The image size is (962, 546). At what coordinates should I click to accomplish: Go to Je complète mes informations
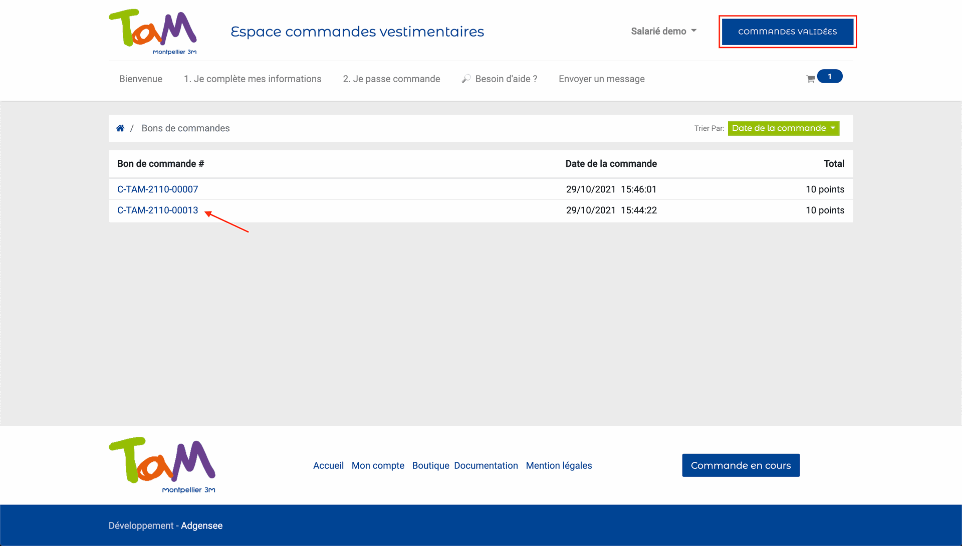point(252,79)
